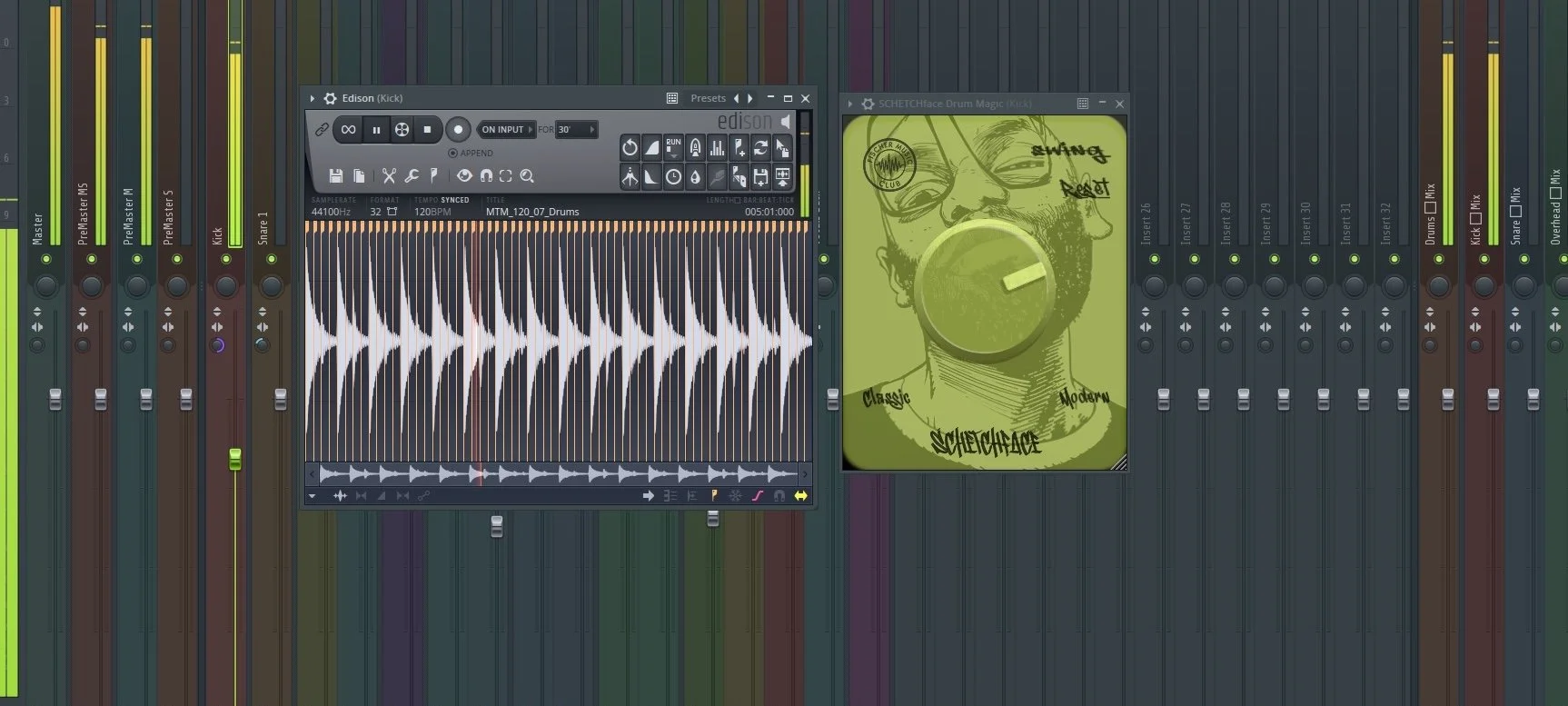Toggle the orange marker icon in Edison bottom bar
Image resolution: width=1568 pixels, height=706 pixels.
(x=714, y=496)
